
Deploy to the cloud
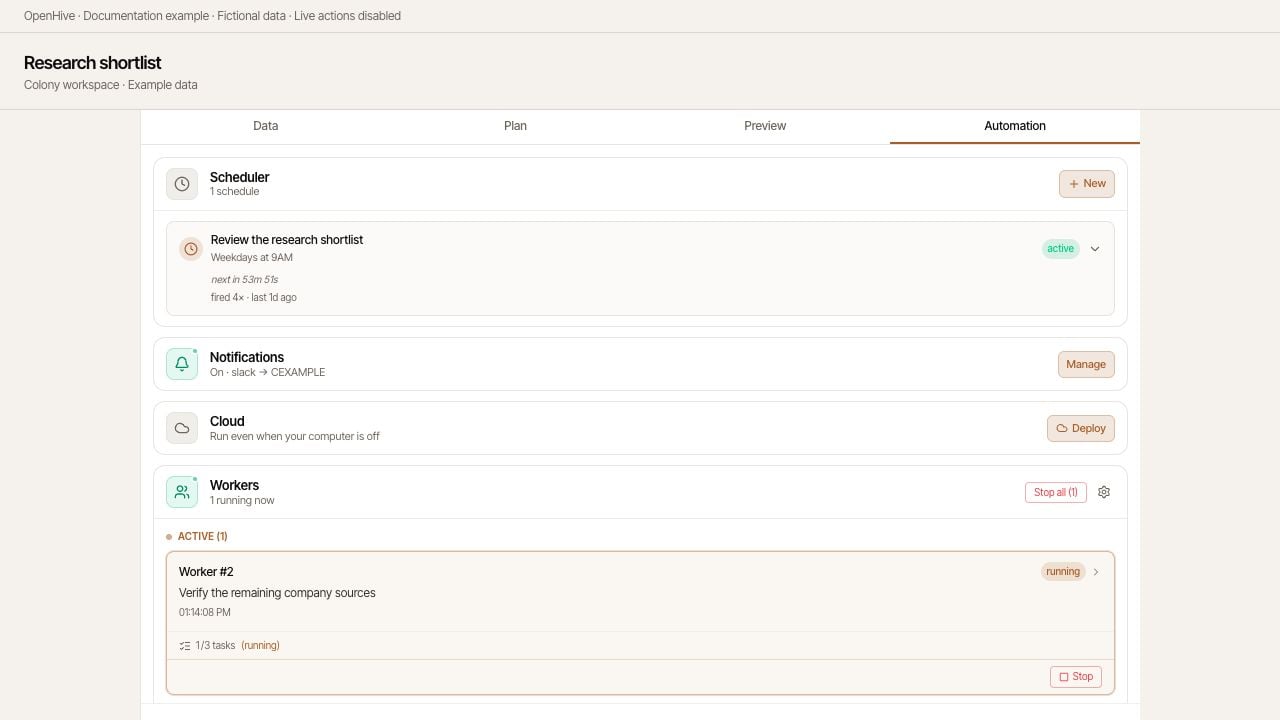pos(1081,428)
